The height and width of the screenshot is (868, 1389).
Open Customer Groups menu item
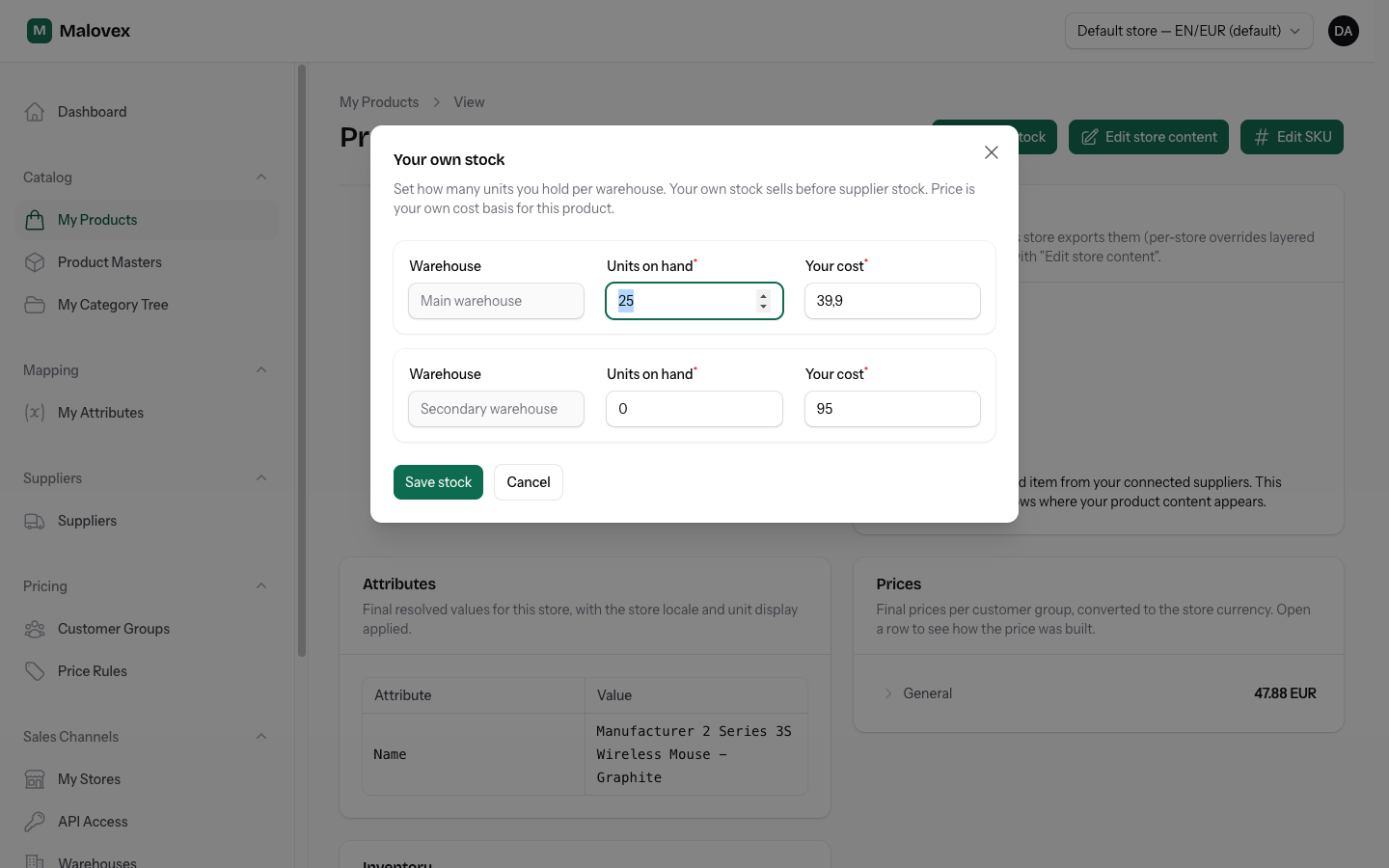click(147, 629)
